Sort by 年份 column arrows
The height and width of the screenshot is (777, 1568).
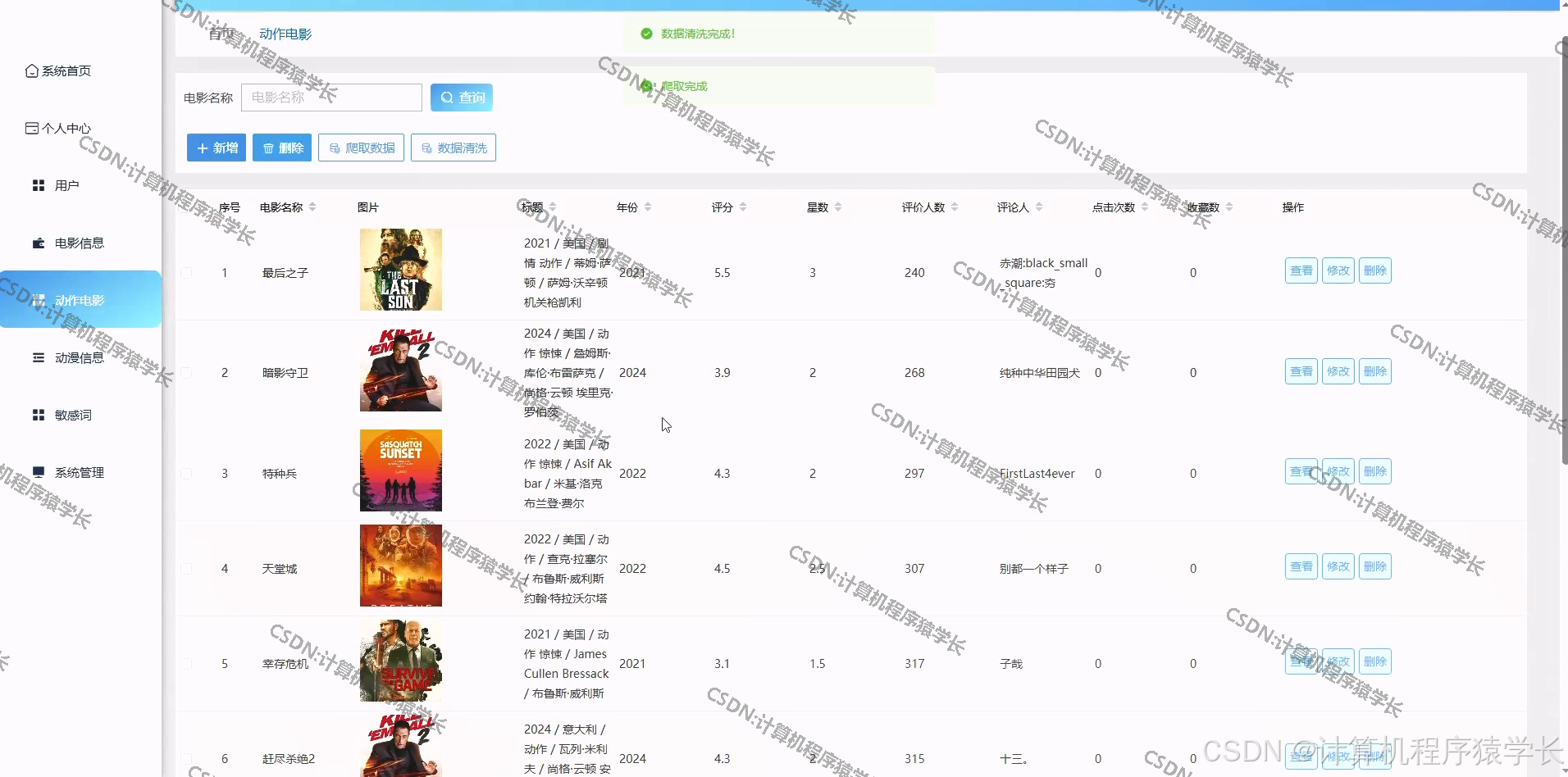[x=648, y=207]
